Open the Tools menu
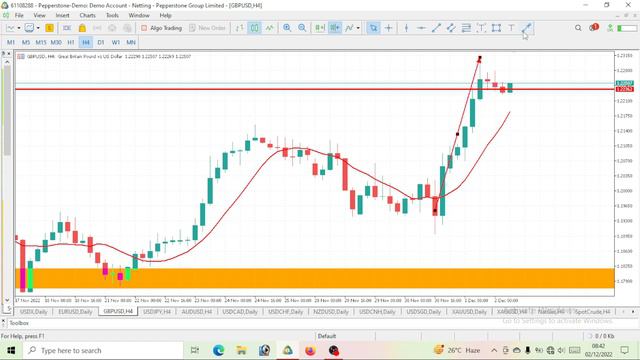The width and height of the screenshot is (640, 360). [112, 15]
